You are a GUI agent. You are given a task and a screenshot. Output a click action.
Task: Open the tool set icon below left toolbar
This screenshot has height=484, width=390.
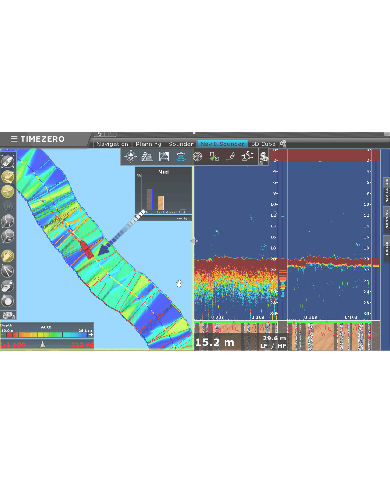pos(8,315)
